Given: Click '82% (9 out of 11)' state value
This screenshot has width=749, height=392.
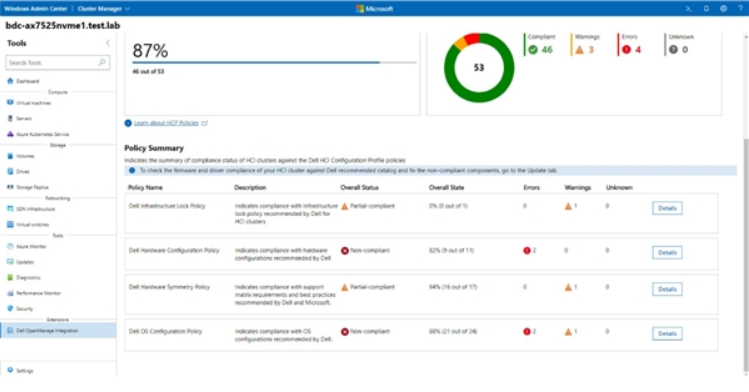Looking at the screenshot, I should 451,250.
